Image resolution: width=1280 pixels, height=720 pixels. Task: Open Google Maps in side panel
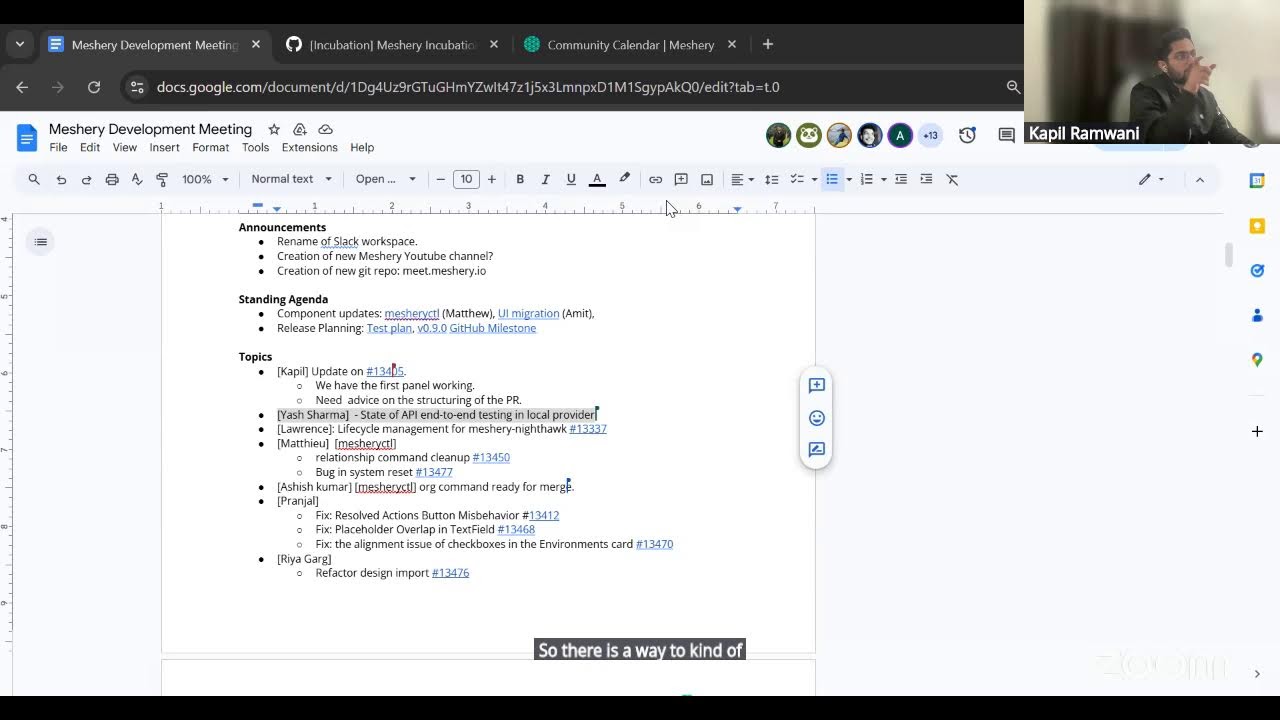1257,360
